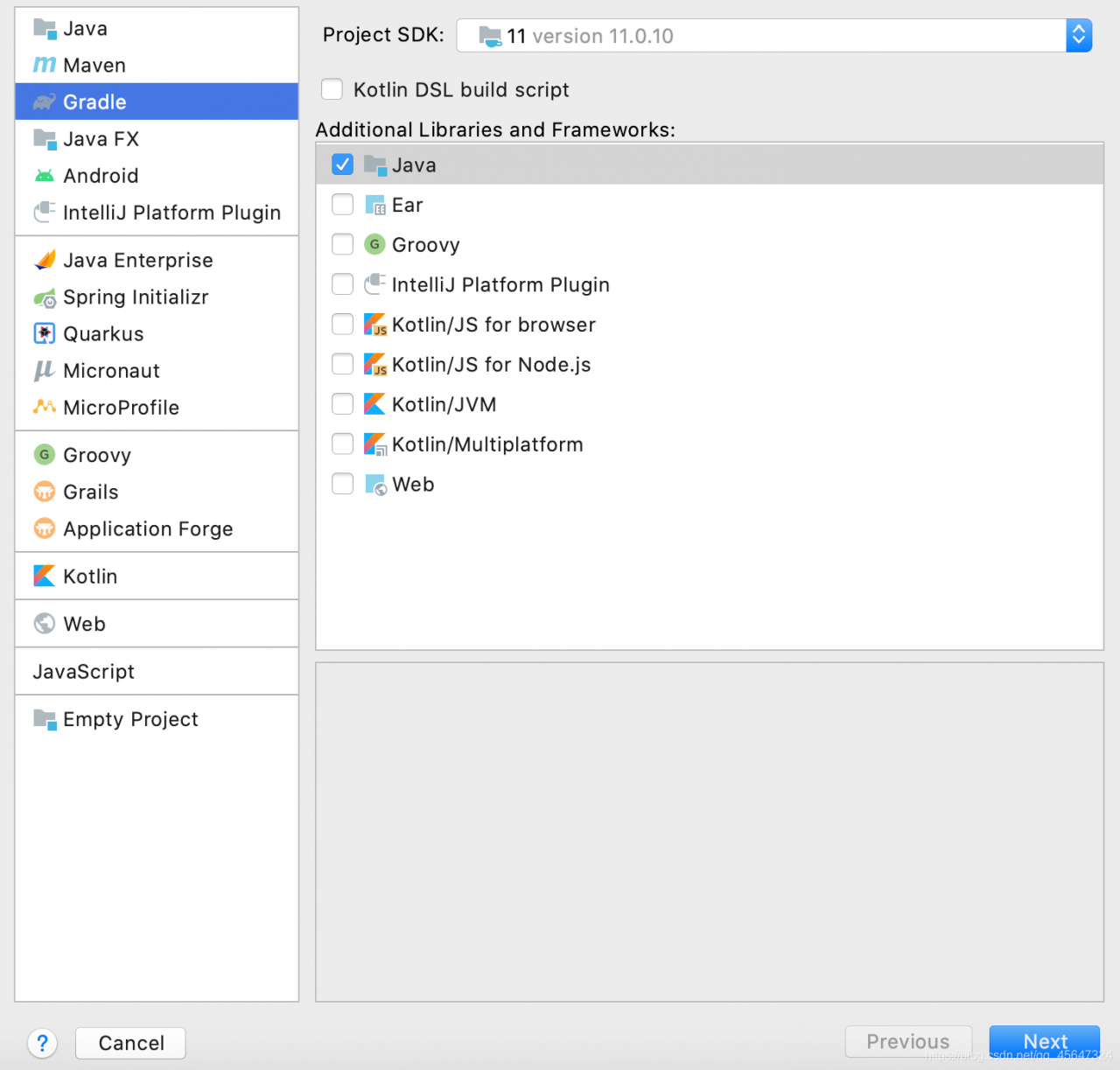Click the Kotlin/Multiplatform label in list
The height and width of the screenshot is (1070, 1120).
tap(487, 444)
